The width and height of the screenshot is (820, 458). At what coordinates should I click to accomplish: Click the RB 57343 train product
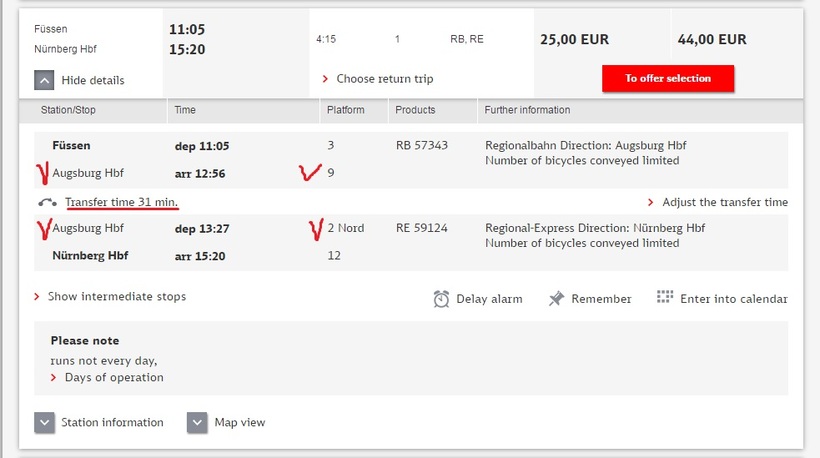tap(422, 146)
